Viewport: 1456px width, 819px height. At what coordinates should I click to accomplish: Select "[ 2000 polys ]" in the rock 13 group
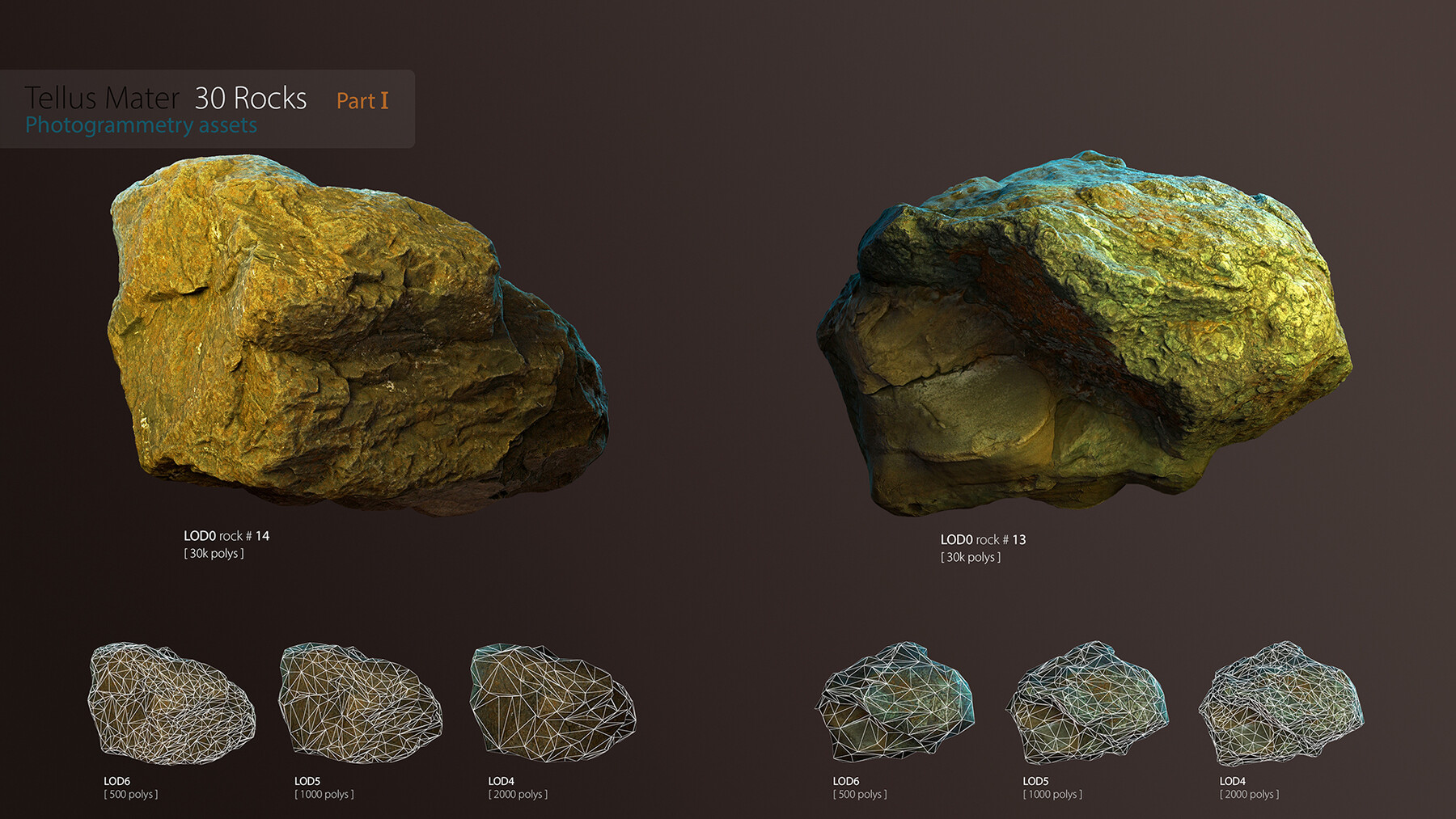[1250, 795]
